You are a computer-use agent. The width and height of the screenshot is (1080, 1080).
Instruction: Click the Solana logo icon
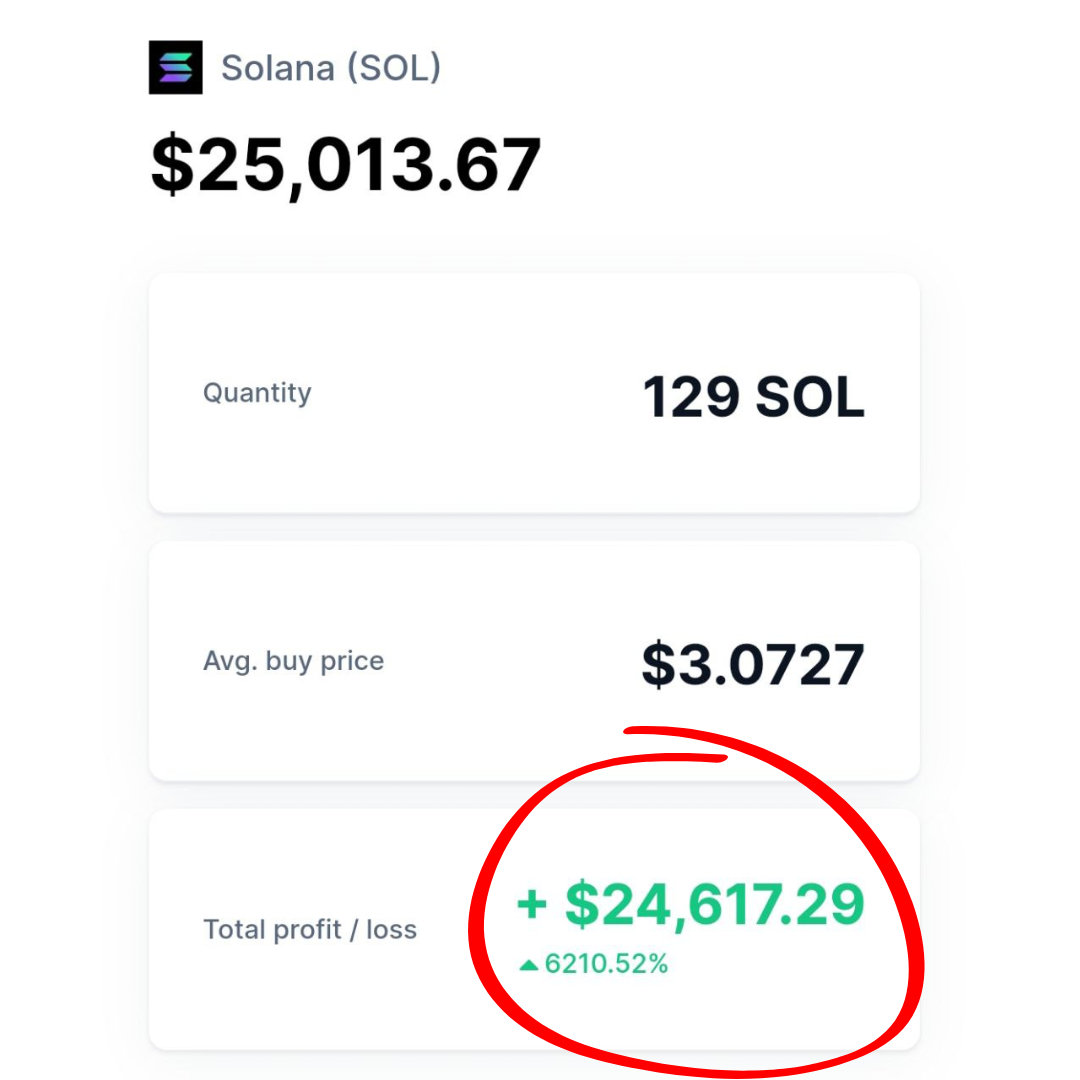coord(175,67)
